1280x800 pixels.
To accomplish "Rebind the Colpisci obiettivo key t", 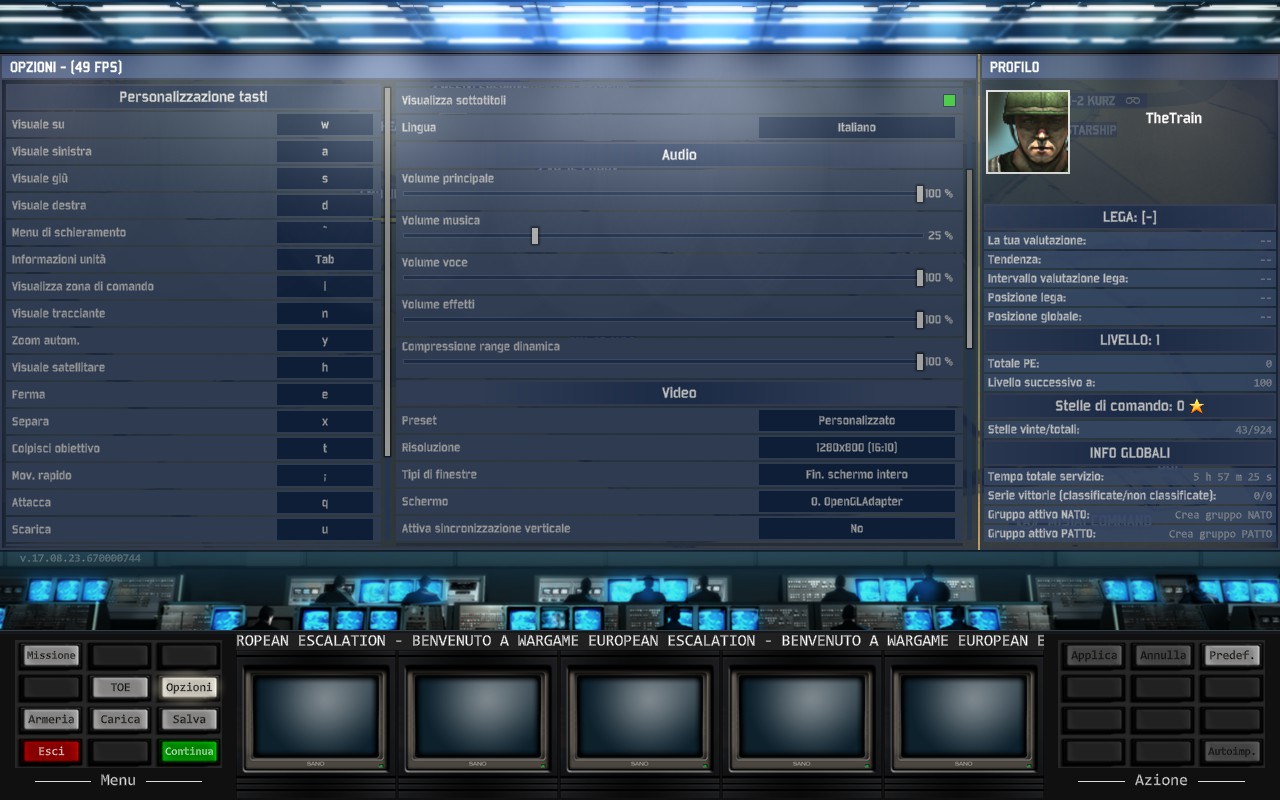I will coord(325,449).
